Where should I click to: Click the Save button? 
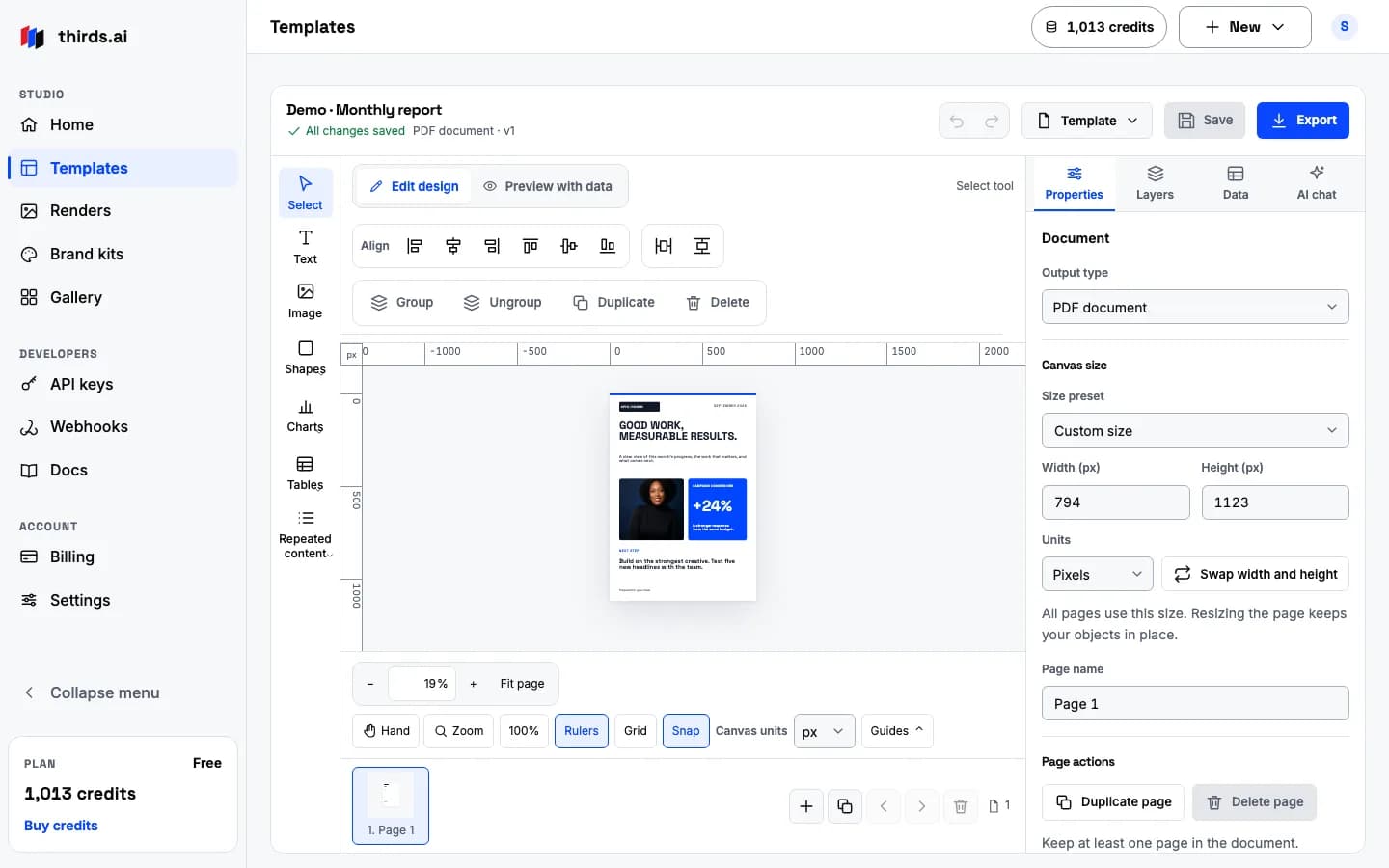point(1205,121)
